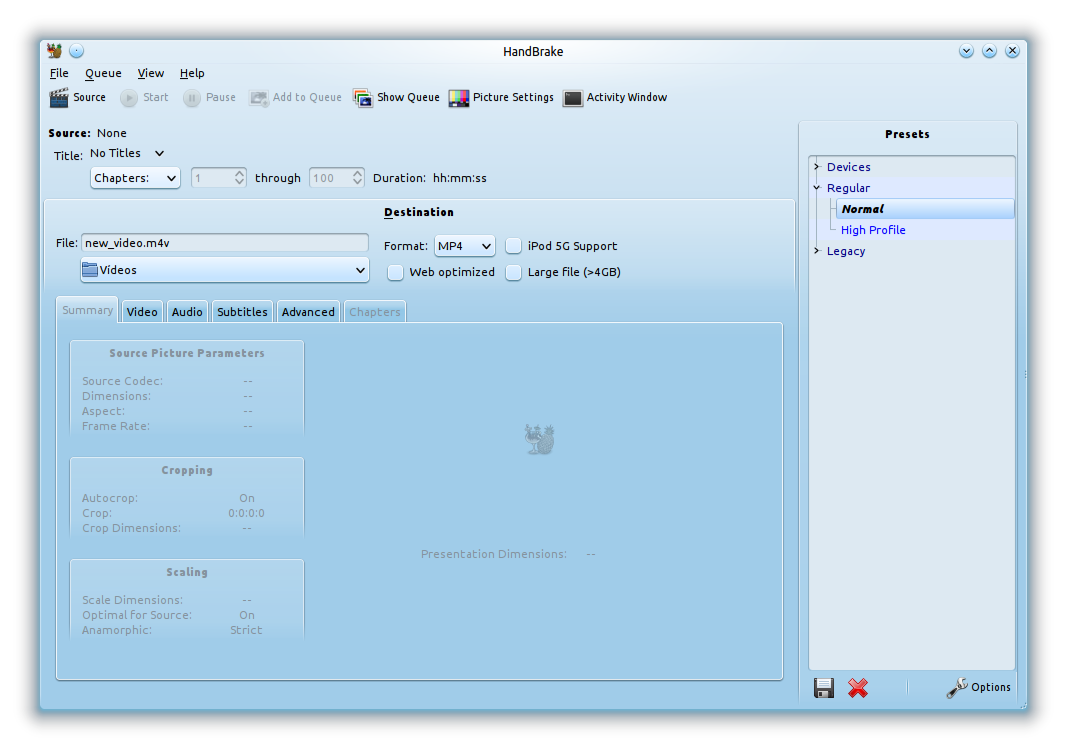Open Picture Settings color bars icon

pyautogui.click(x=459, y=98)
